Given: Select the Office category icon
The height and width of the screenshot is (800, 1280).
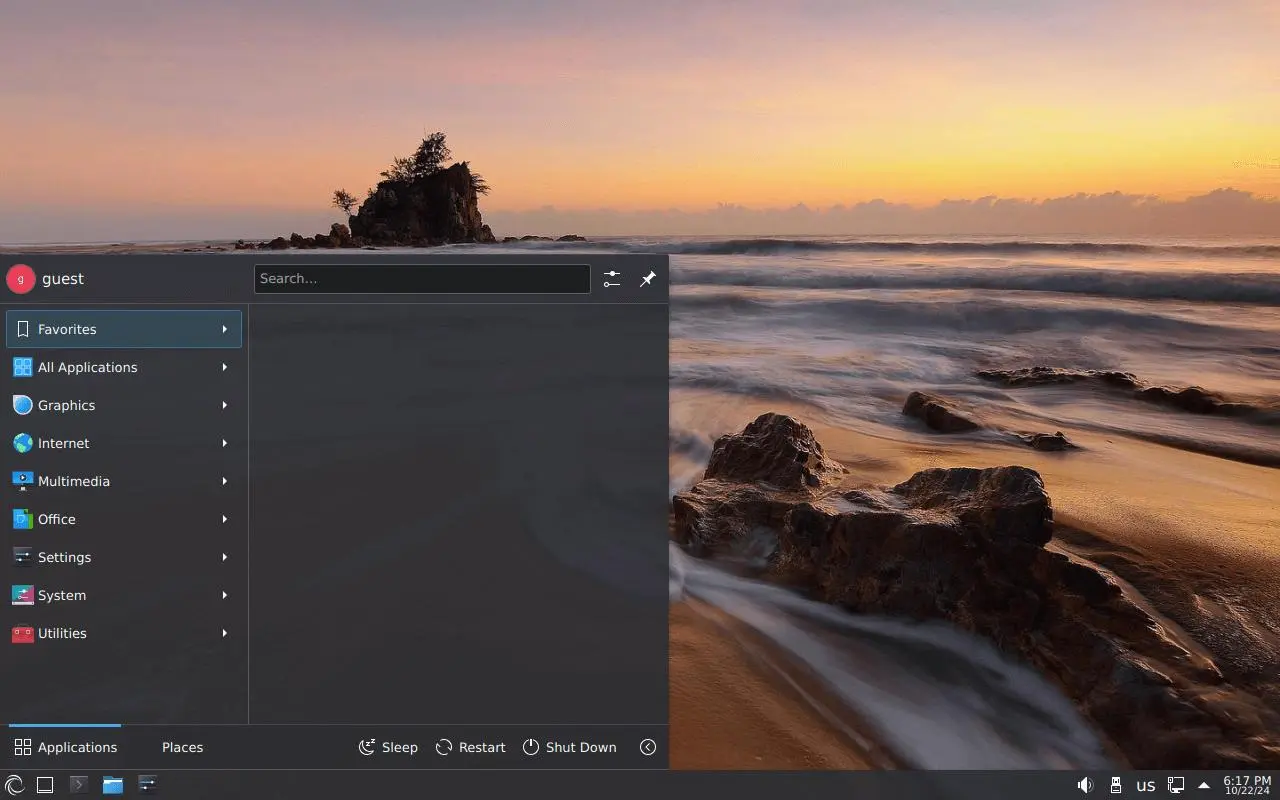Looking at the screenshot, I should (x=22, y=519).
